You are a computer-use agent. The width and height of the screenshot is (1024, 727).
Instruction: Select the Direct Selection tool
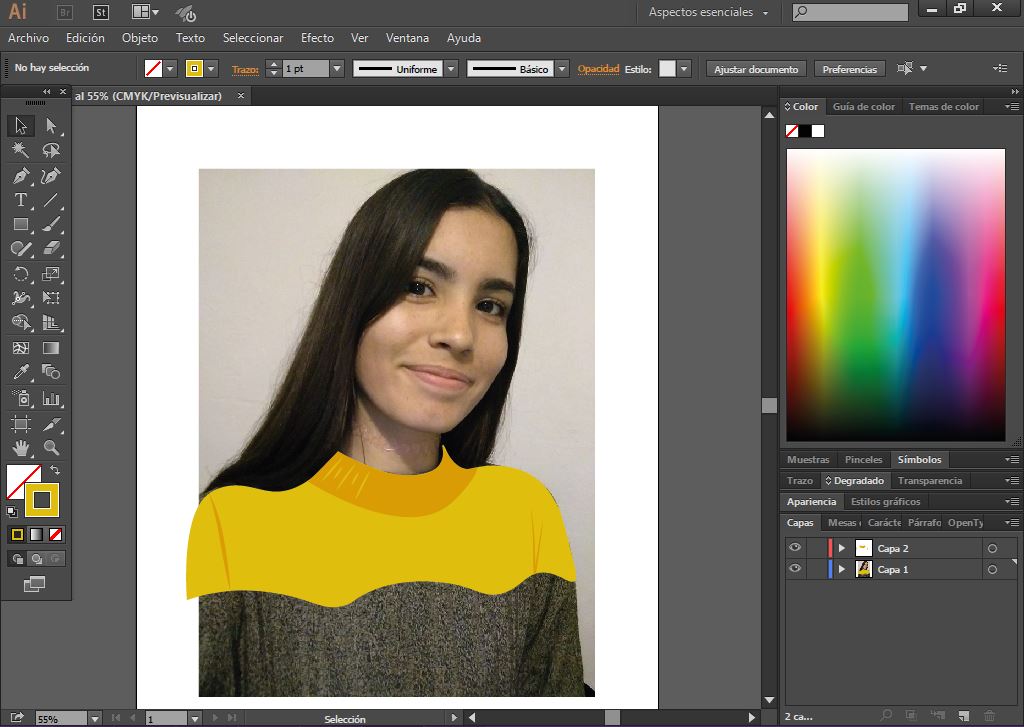pyautogui.click(x=51, y=125)
